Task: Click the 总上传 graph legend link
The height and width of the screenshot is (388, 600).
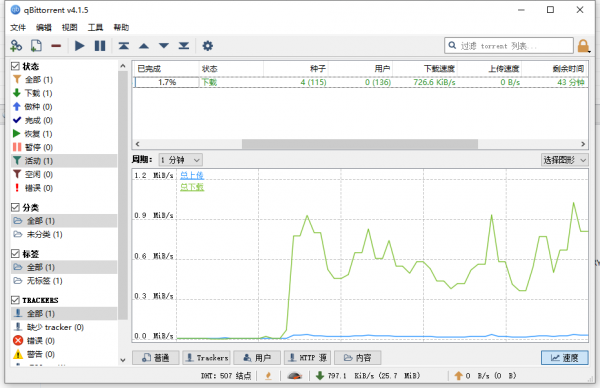Action: [x=192, y=175]
